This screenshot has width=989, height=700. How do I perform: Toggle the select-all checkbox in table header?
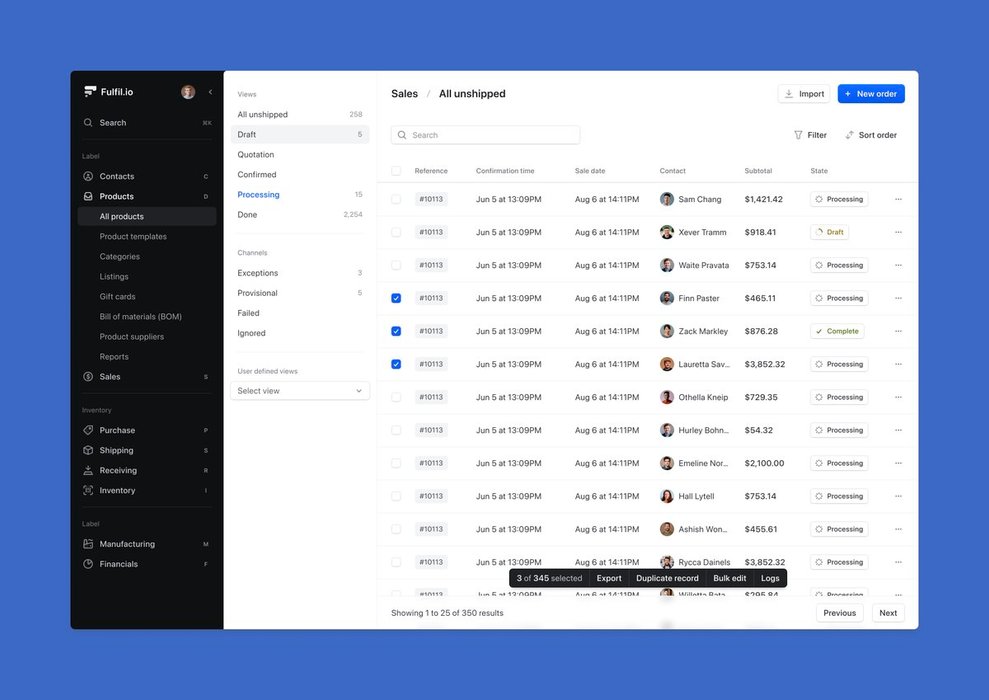(x=396, y=171)
